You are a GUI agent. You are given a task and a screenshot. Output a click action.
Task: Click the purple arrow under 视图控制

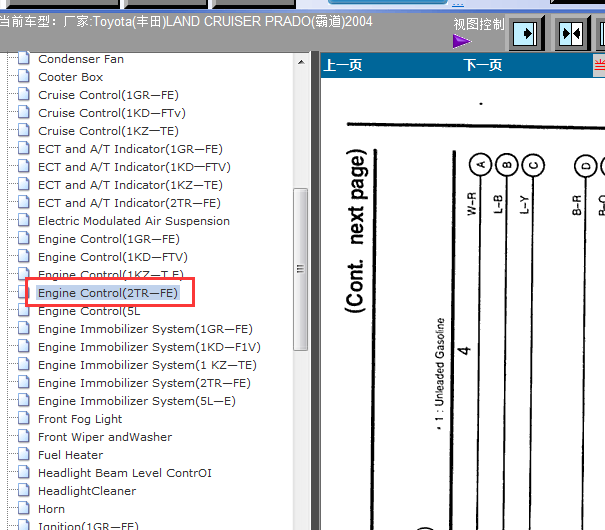coord(461,41)
